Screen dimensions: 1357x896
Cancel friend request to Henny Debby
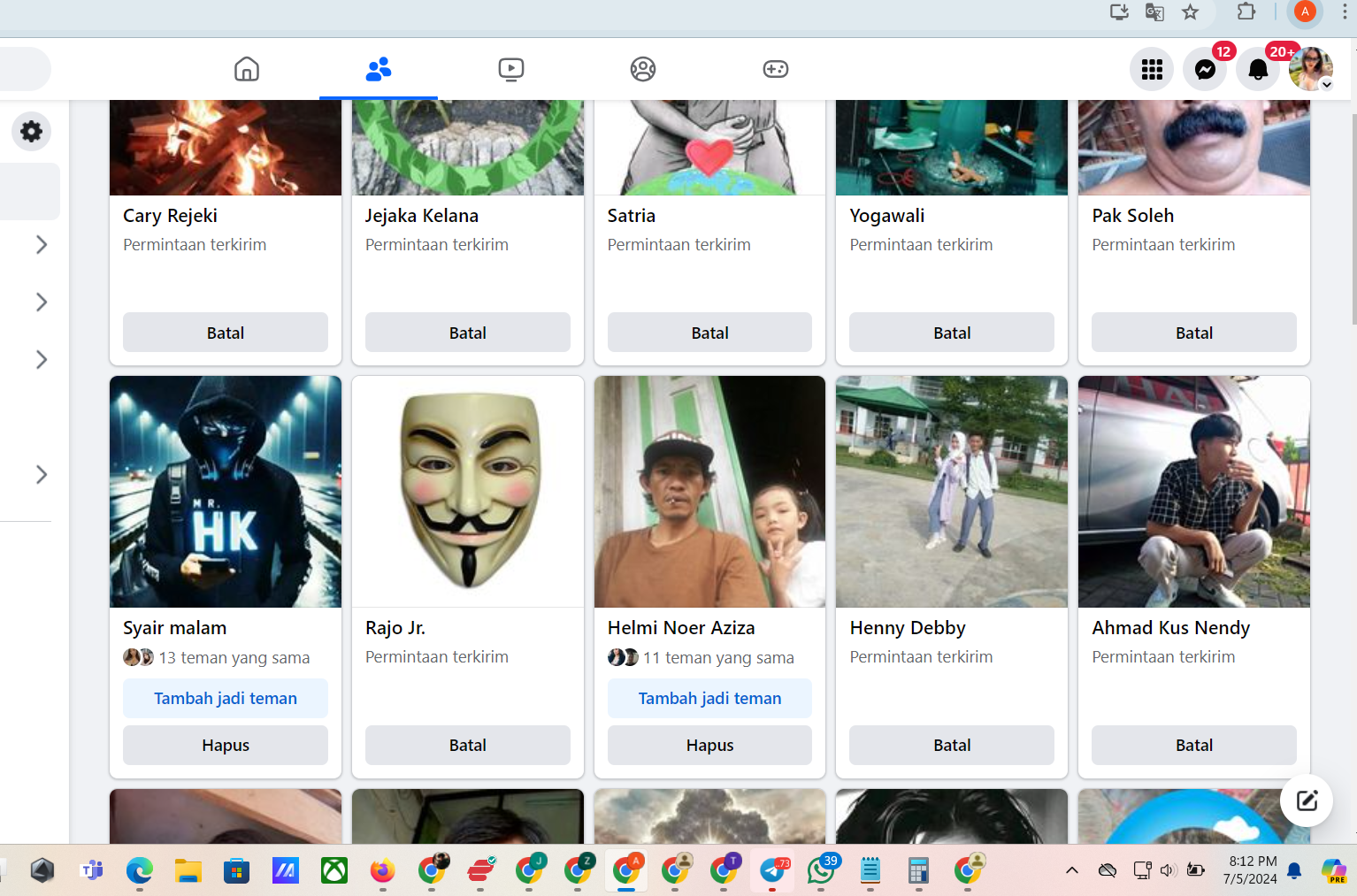[x=952, y=745]
